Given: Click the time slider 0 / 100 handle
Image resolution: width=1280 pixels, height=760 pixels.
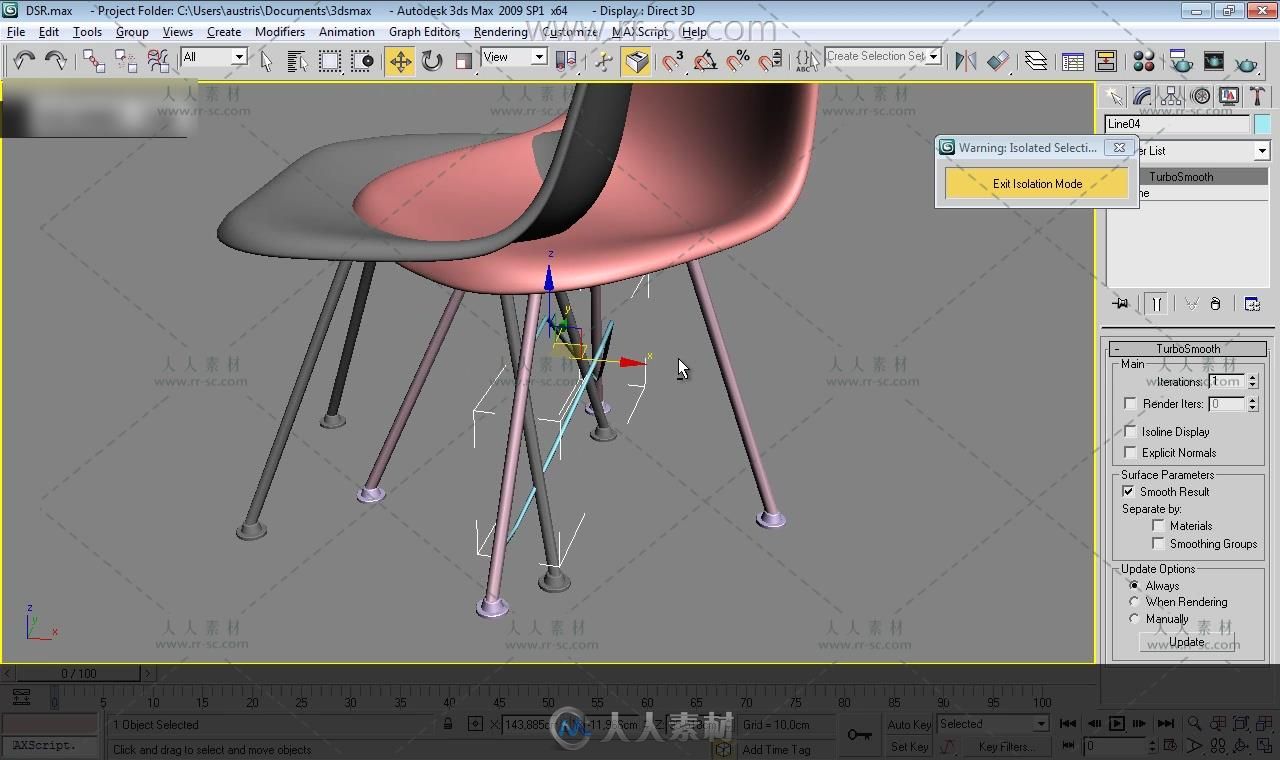Looking at the screenshot, I should click(80, 674).
